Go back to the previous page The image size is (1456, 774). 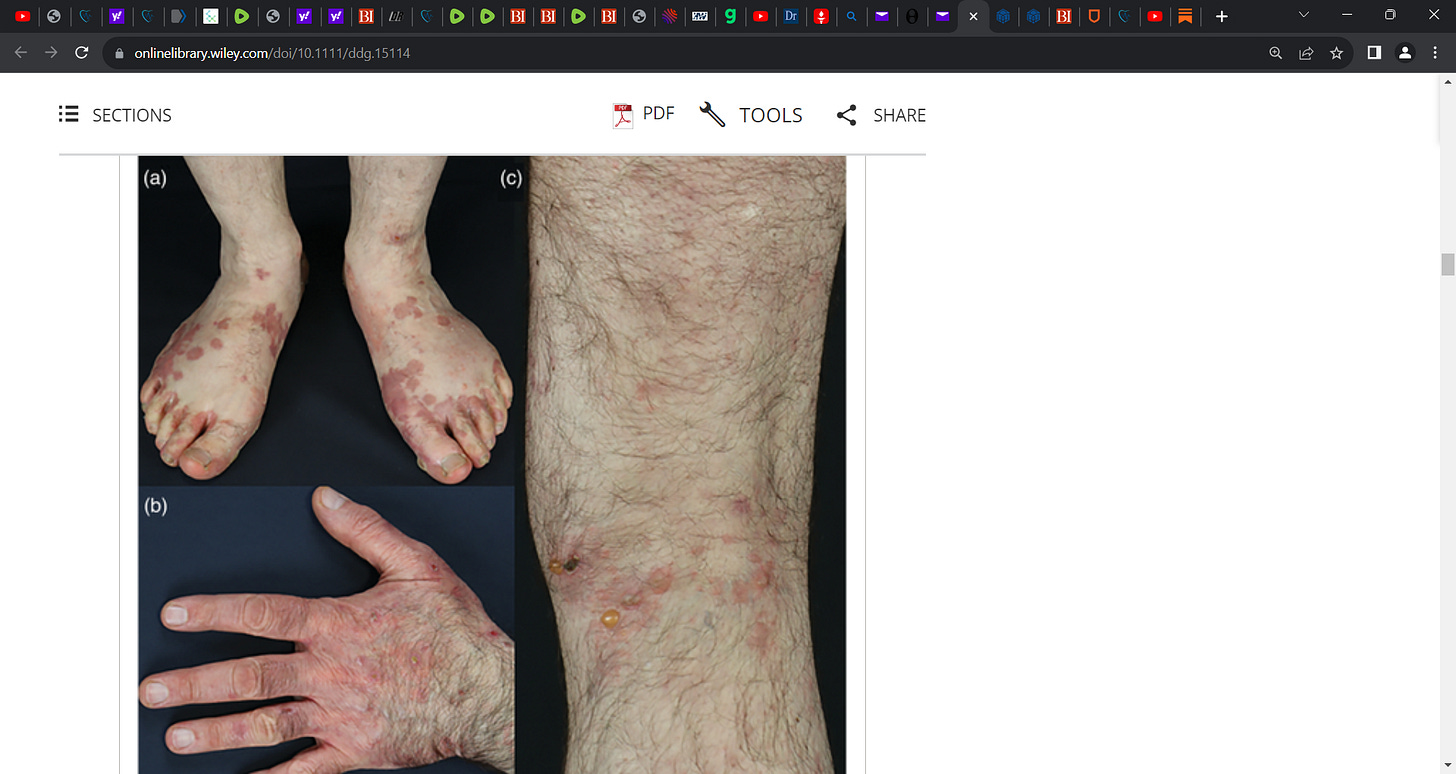pyautogui.click(x=21, y=53)
